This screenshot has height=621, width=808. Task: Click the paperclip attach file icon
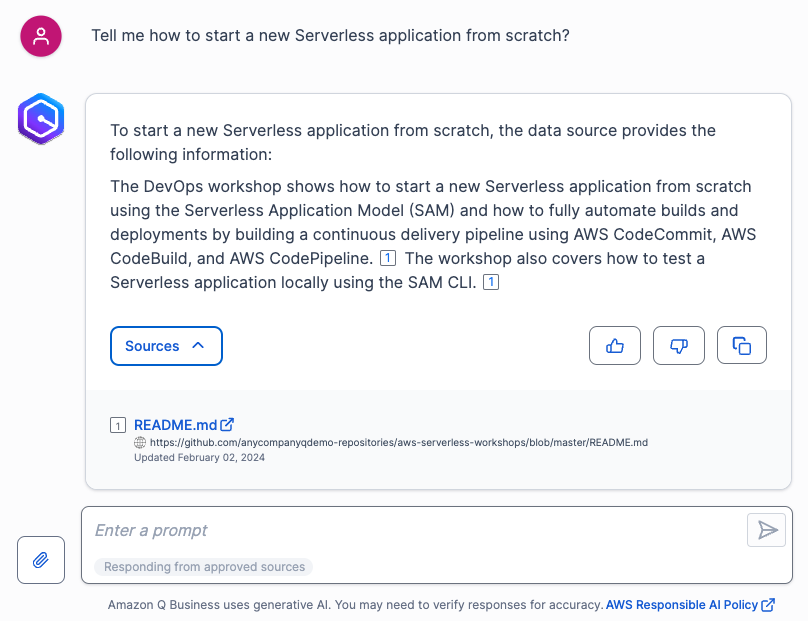[41, 560]
